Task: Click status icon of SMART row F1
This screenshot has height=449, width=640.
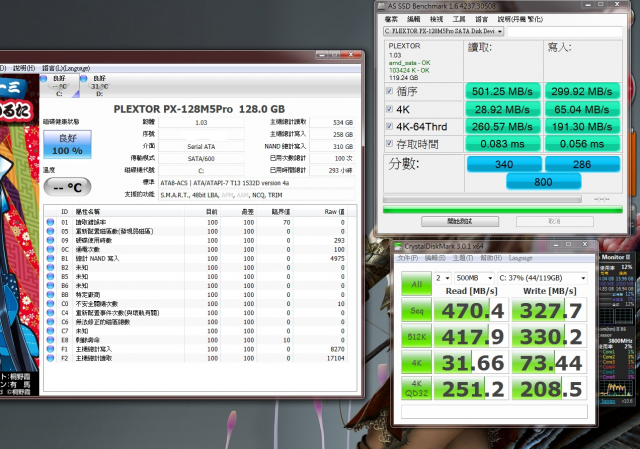Action: 51,349
